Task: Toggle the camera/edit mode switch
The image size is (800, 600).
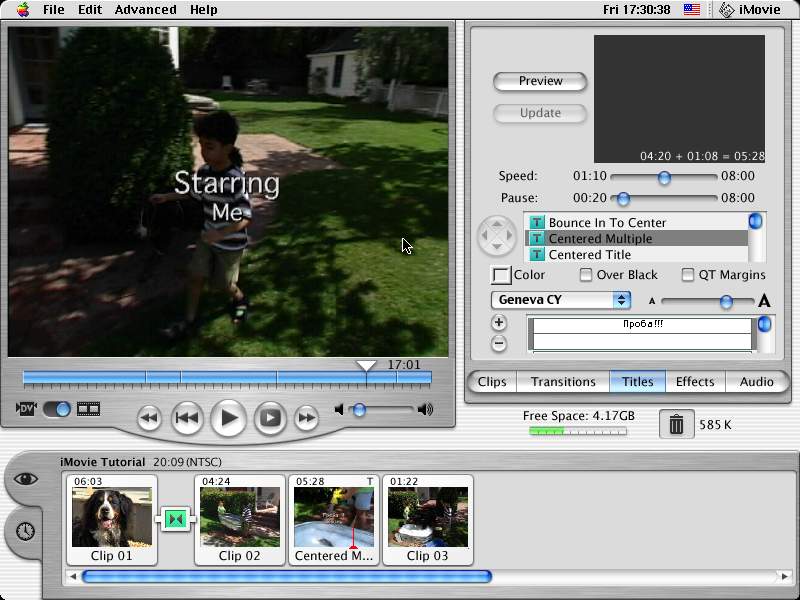Action: pos(57,409)
